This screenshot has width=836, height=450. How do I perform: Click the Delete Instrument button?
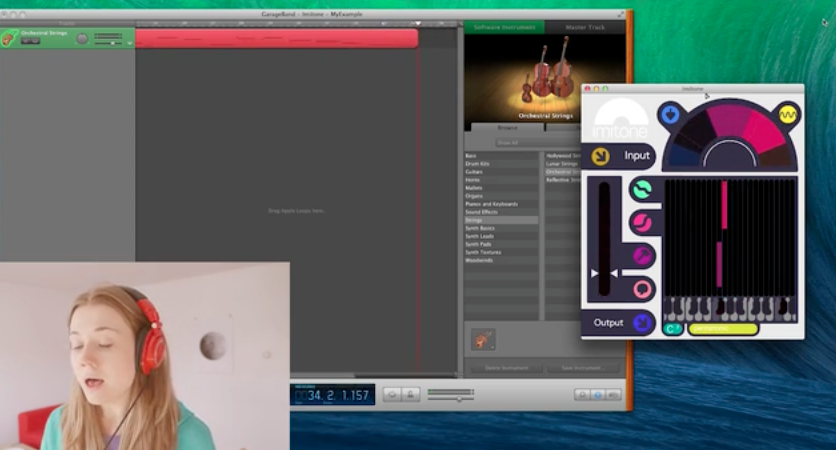point(506,368)
